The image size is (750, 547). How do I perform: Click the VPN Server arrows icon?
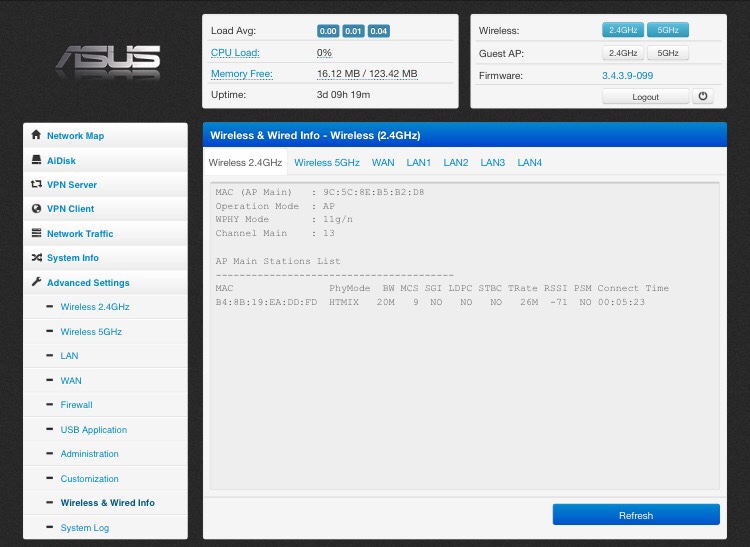point(37,184)
